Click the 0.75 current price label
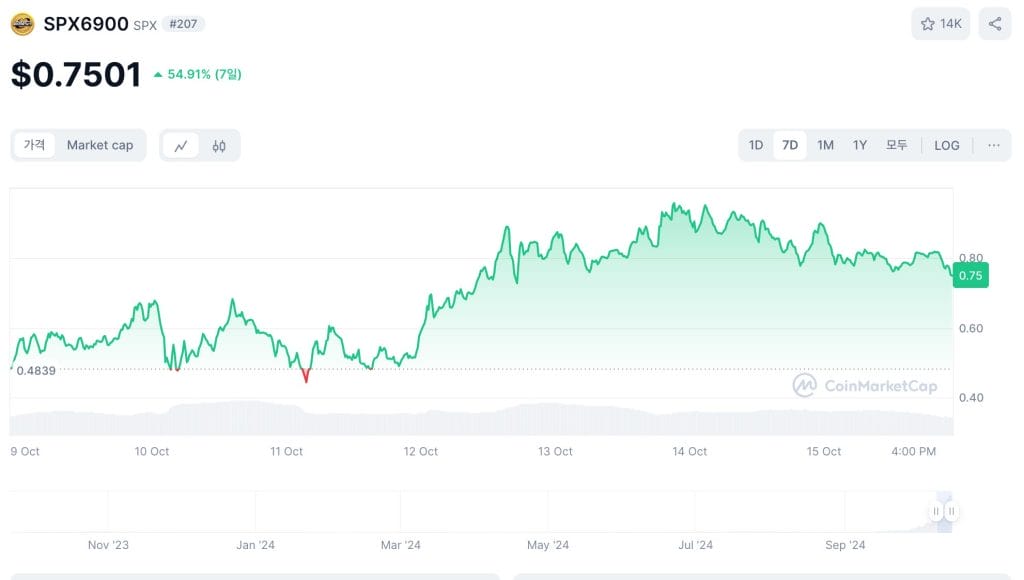The image size is (1024, 580). tap(970, 276)
